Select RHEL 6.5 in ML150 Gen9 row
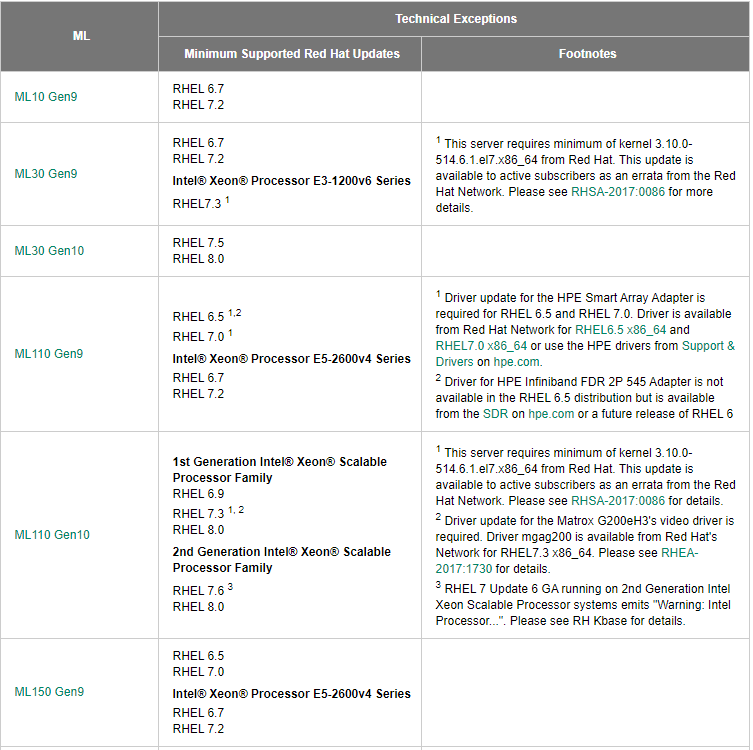Screen dimensions: 753x750 [198, 655]
